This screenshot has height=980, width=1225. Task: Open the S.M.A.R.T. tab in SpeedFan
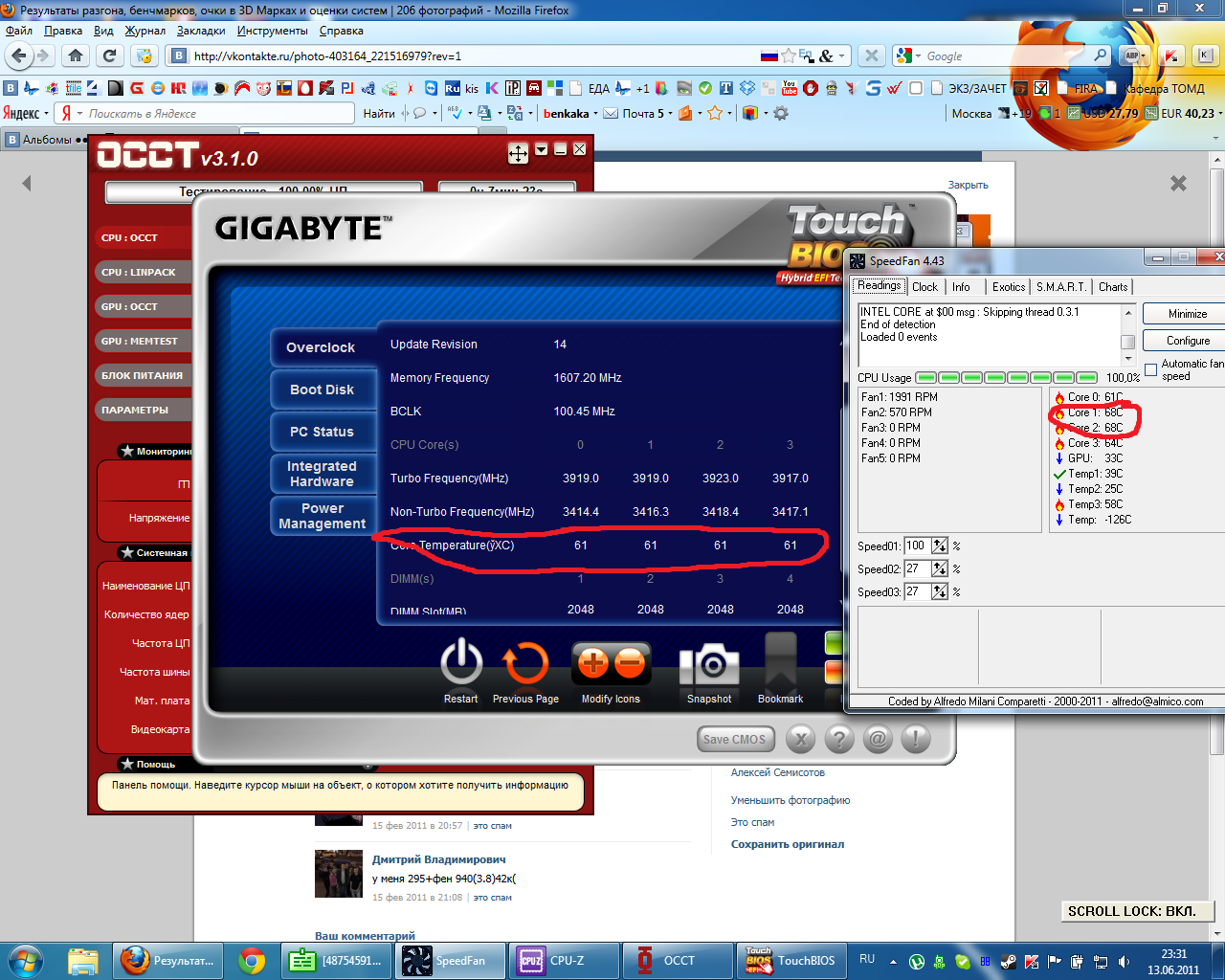pos(1060,287)
